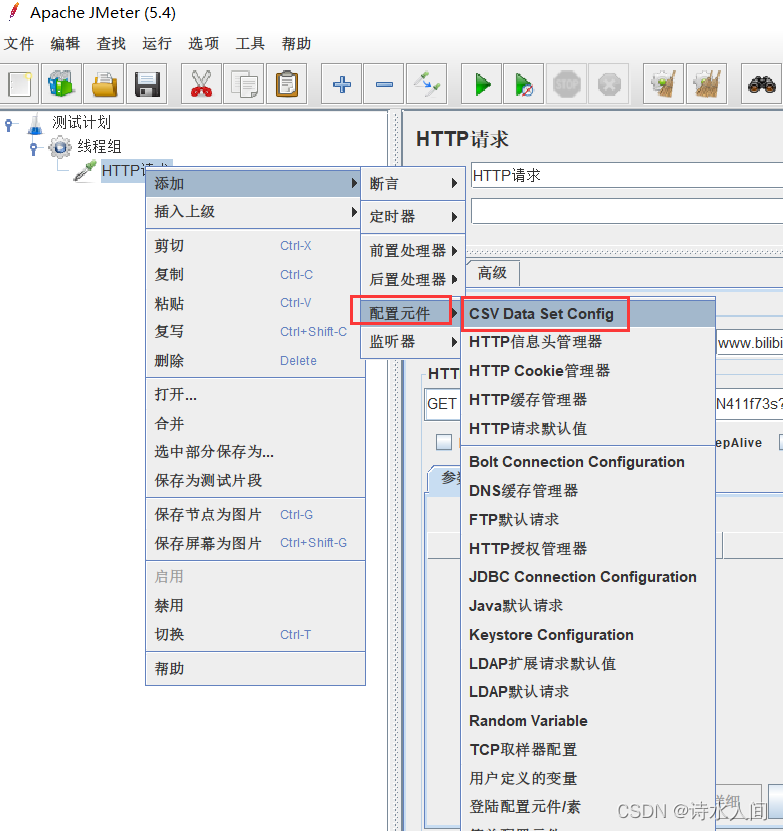Open the 文件 menu
783x831 pixels.
(19, 43)
